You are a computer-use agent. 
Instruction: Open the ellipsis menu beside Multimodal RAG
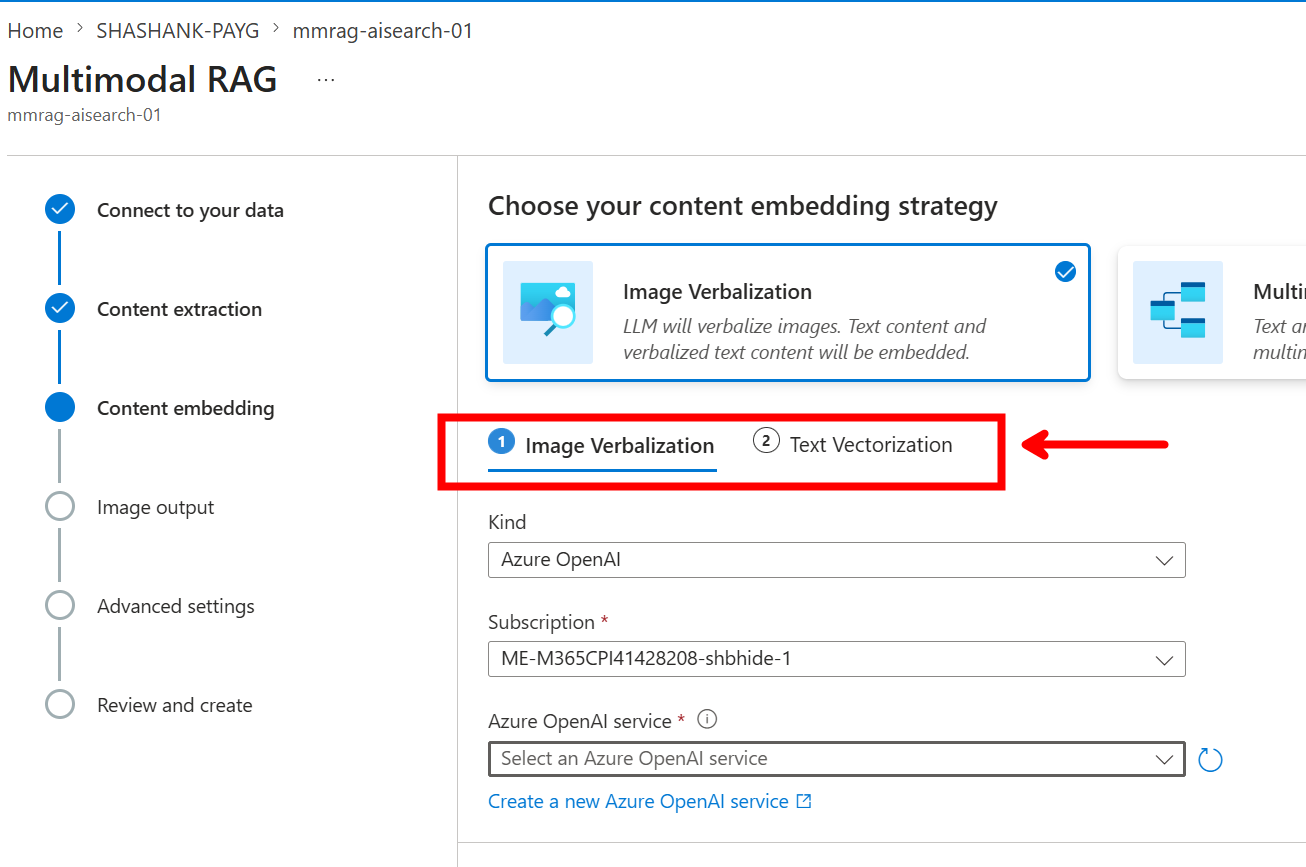(326, 79)
